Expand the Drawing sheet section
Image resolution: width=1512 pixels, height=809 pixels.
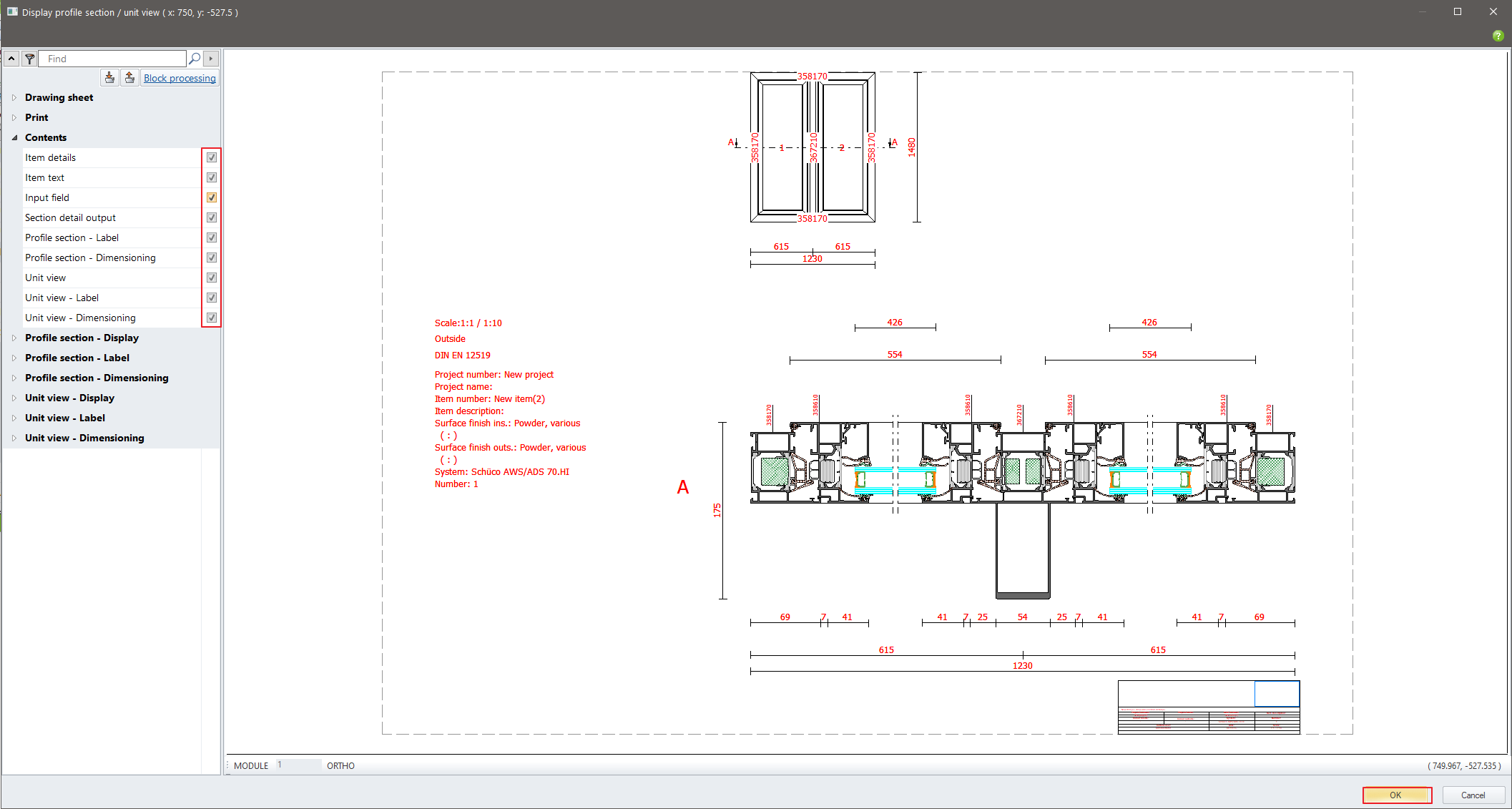tap(14, 97)
